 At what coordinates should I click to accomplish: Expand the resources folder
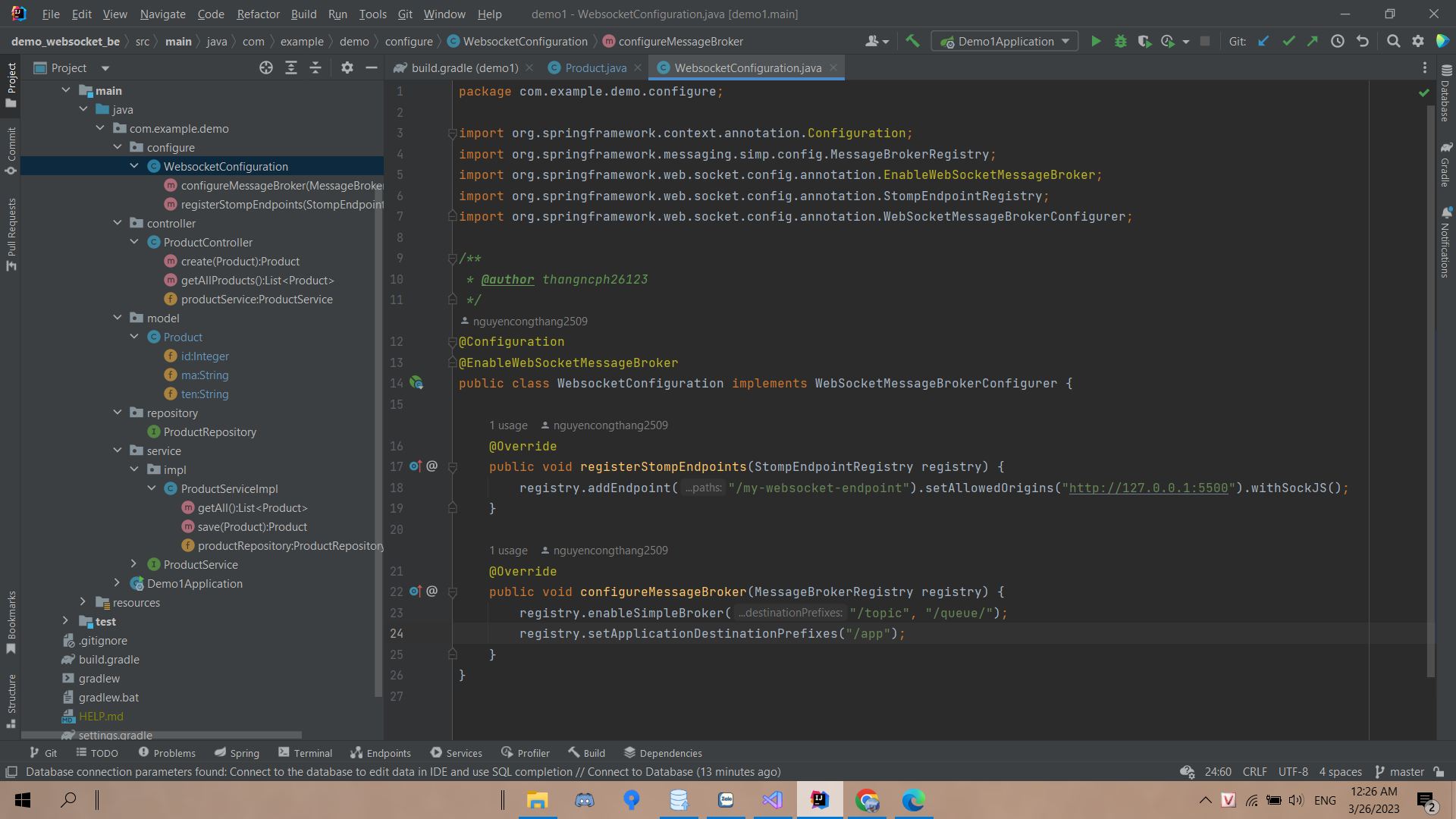tap(83, 602)
